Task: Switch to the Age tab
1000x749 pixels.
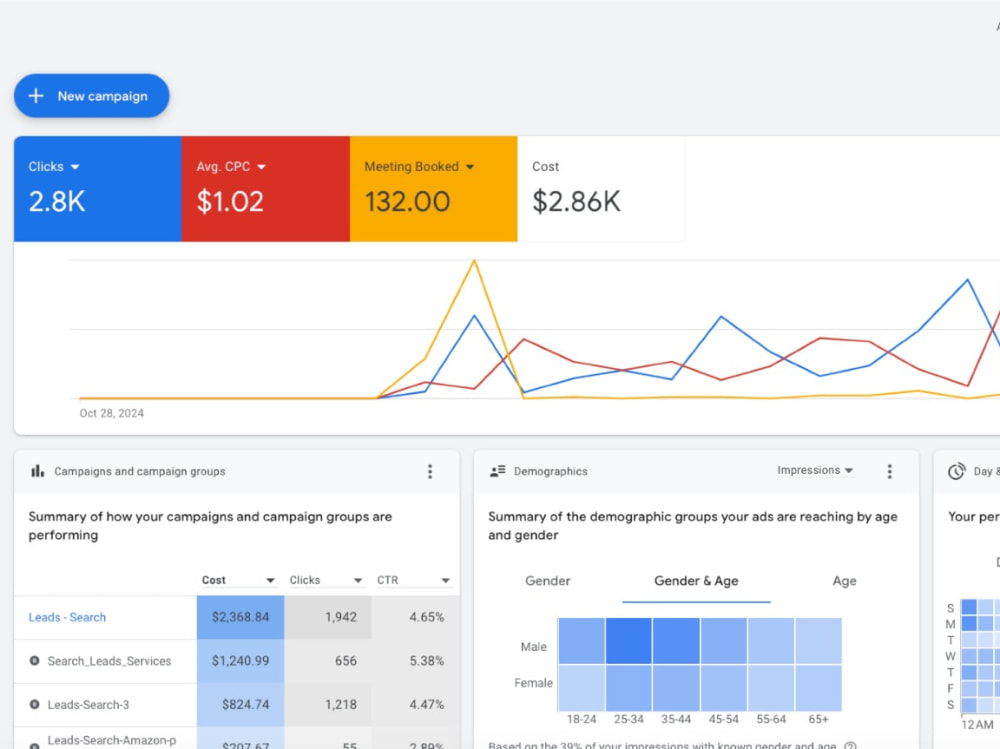Action: [x=844, y=581]
